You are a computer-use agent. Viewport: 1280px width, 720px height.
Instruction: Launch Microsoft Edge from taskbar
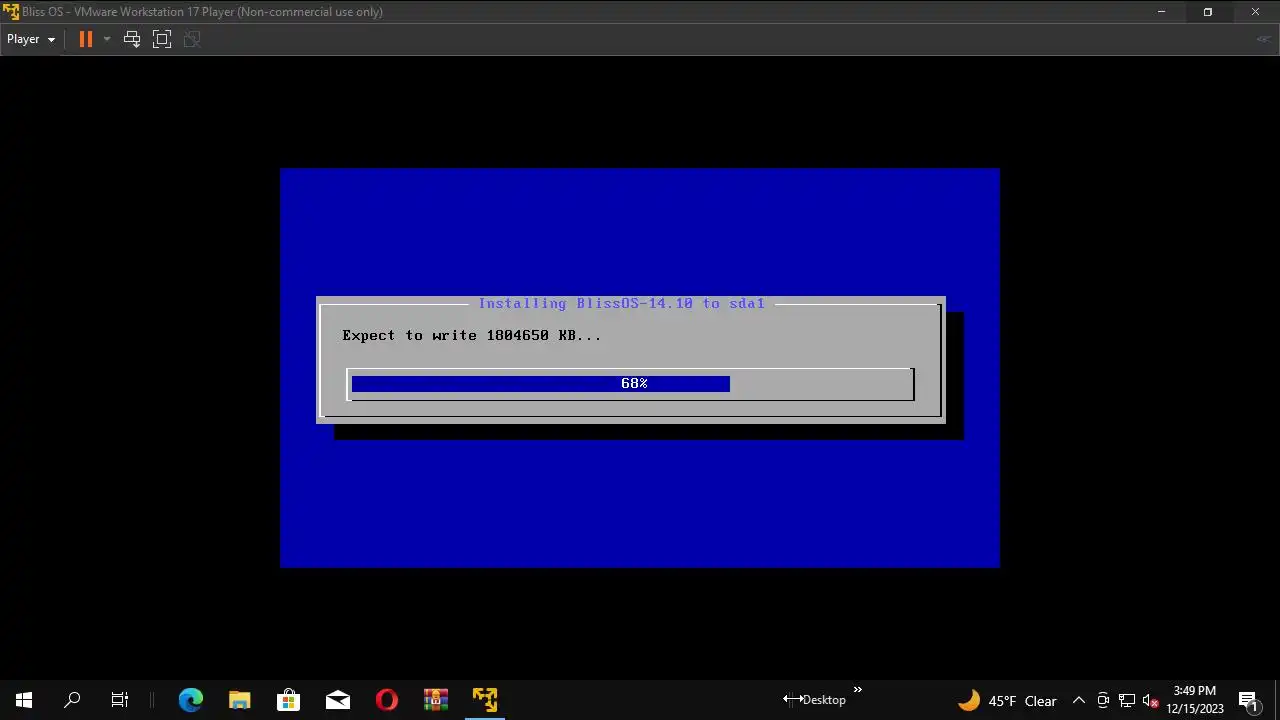(x=190, y=700)
